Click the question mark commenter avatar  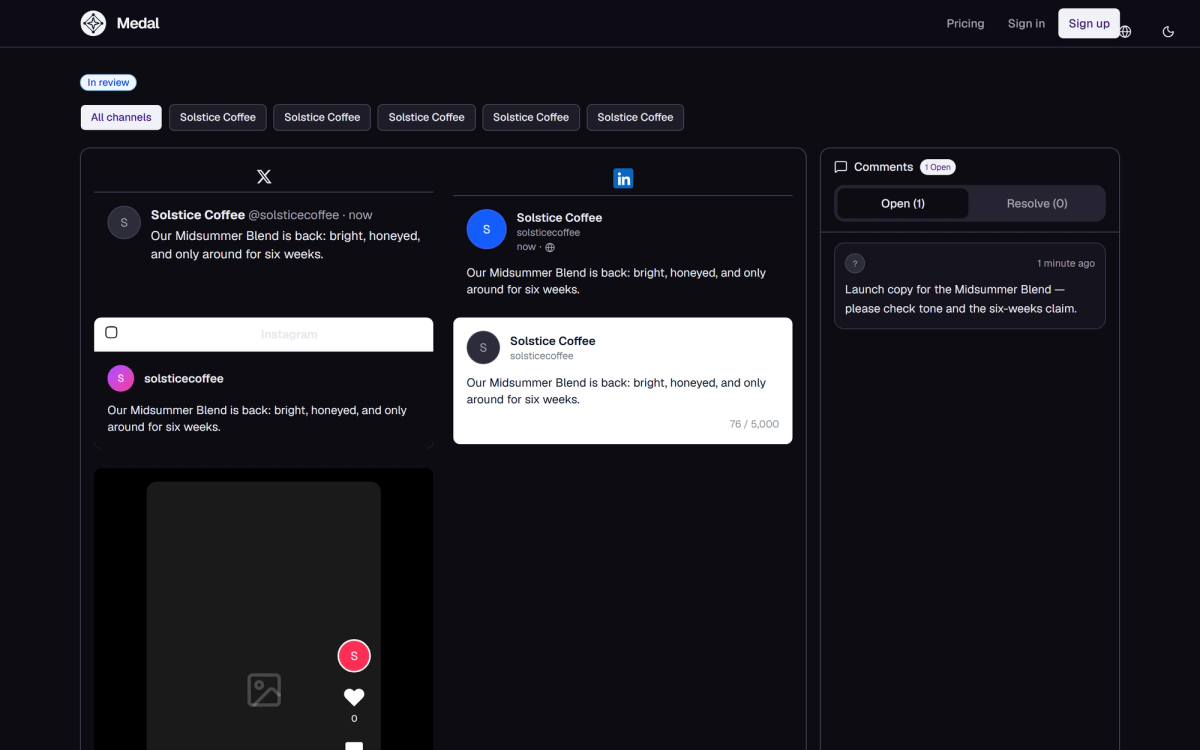(x=855, y=263)
